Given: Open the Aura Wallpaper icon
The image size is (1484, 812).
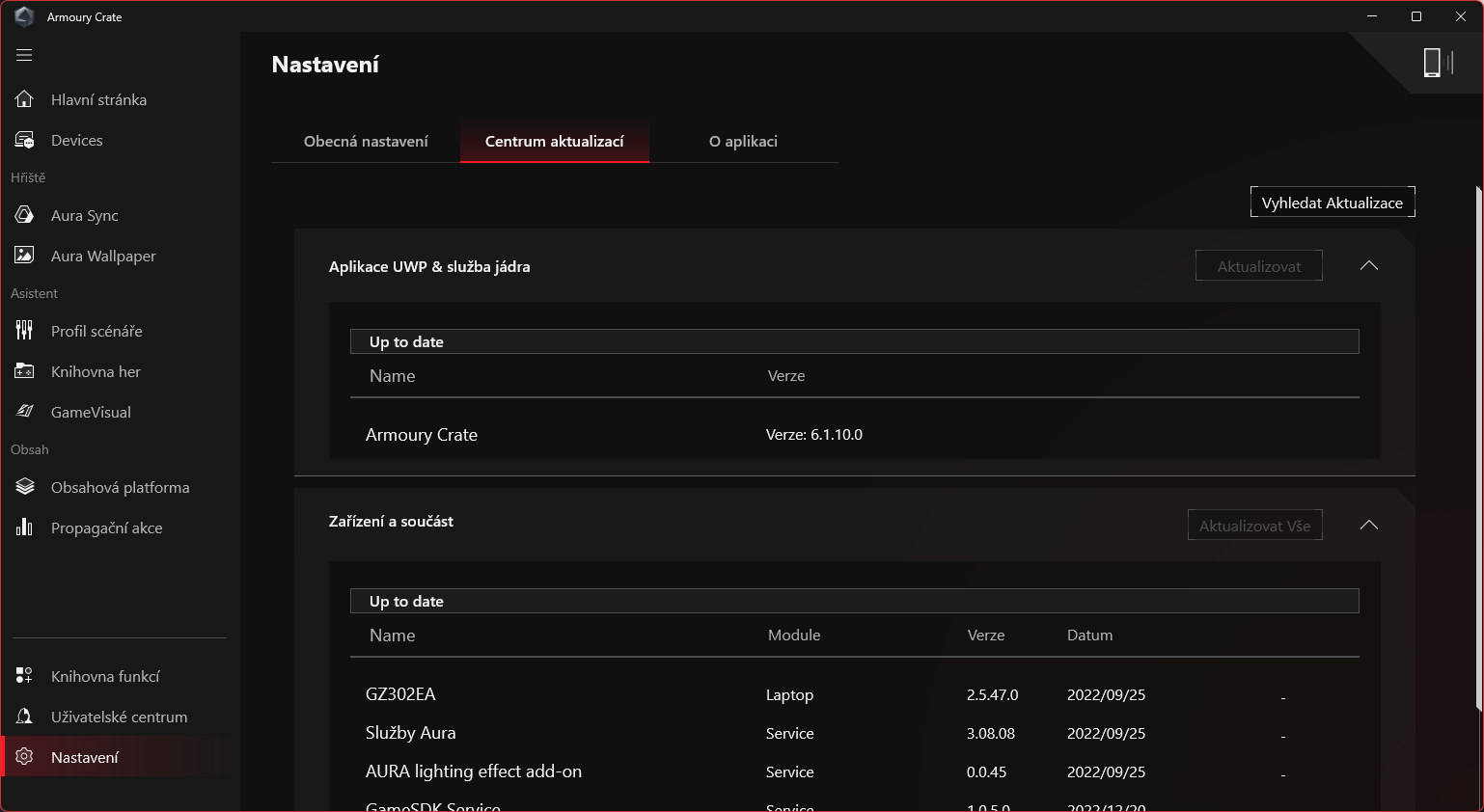Looking at the screenshot, I should pyautogui.click(x=24, y=256).
